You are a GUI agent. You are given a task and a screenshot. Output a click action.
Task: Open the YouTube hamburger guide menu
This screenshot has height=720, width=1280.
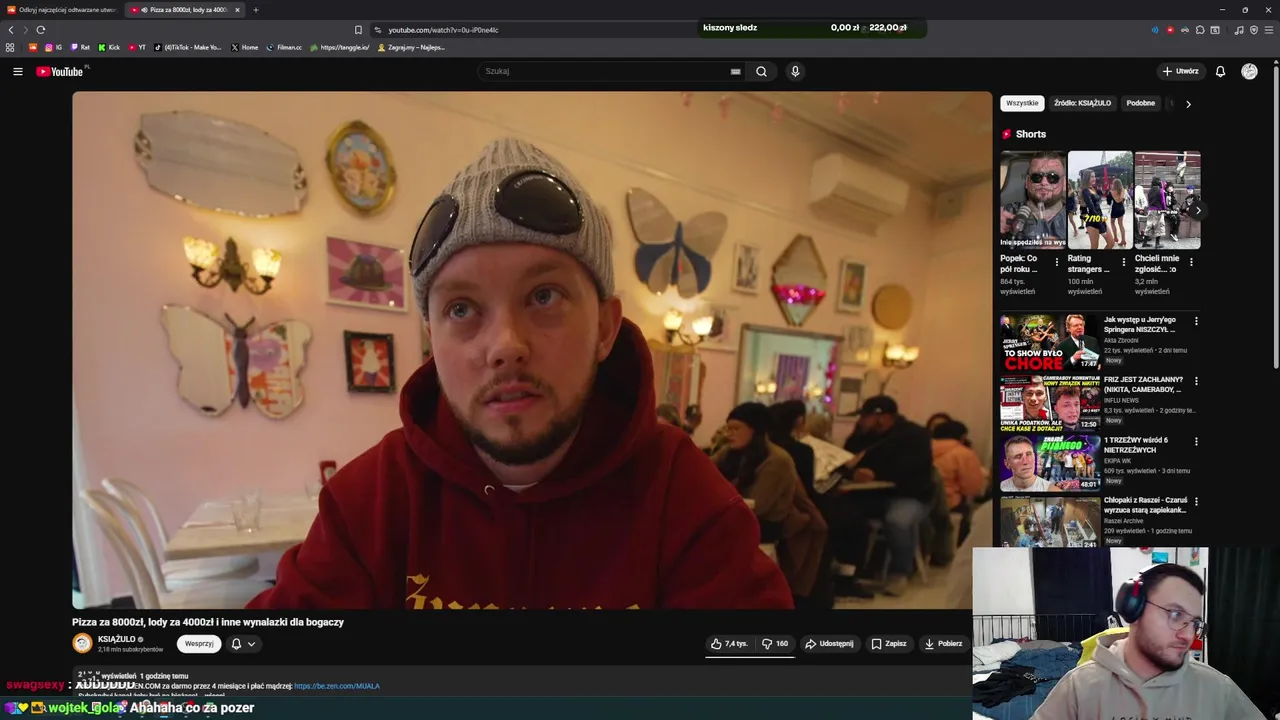[17, 71]
